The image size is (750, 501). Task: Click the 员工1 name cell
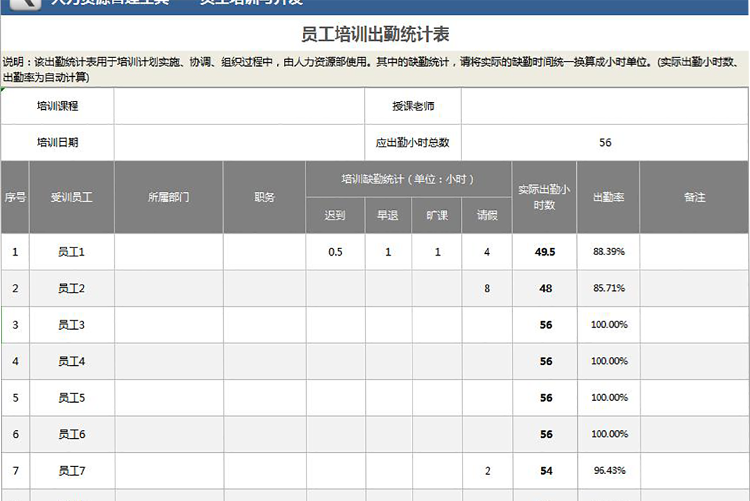pos(72,252)
